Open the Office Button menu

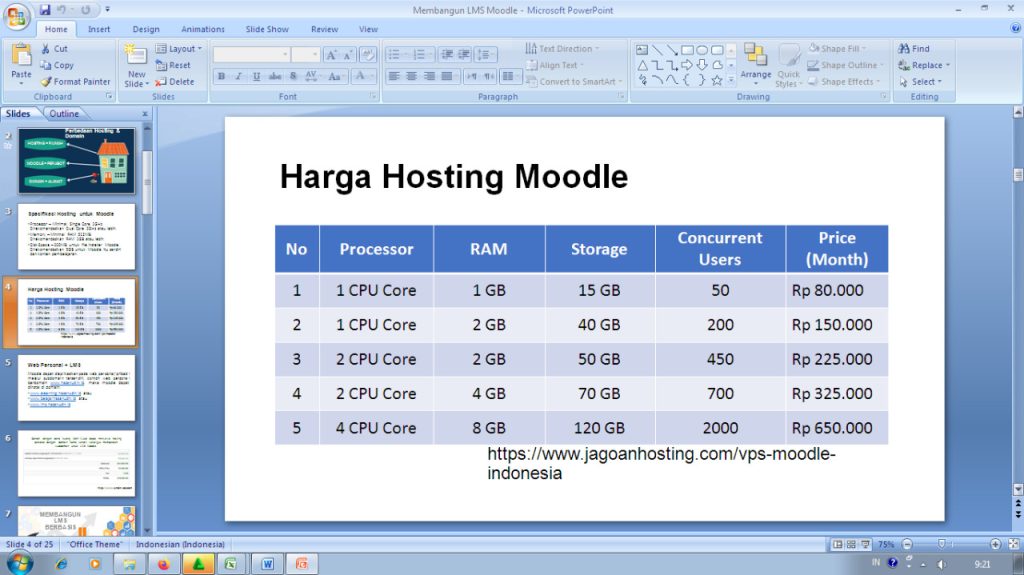click(x=17, y=17)
